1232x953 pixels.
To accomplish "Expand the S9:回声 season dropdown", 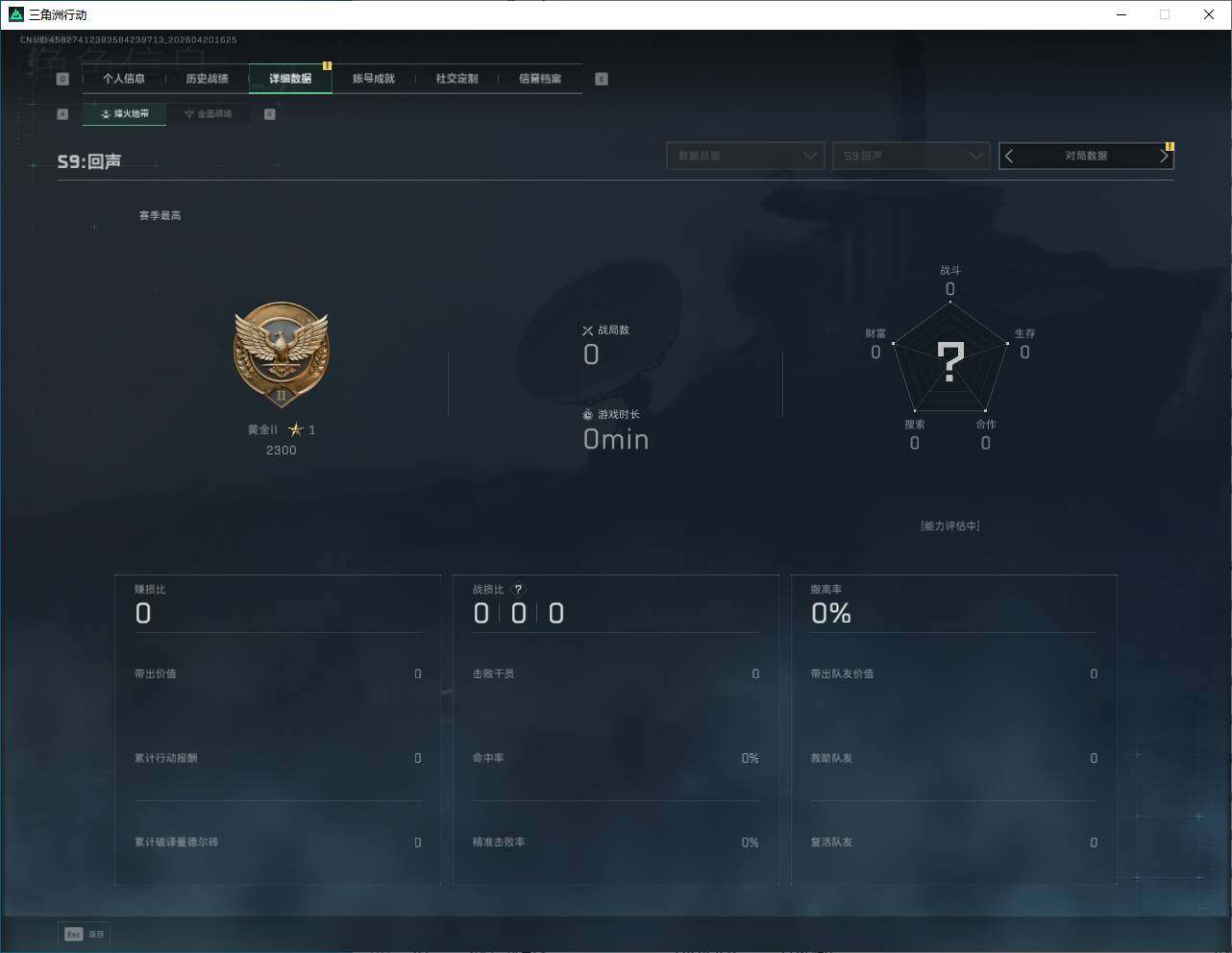I will click(911, 156).
